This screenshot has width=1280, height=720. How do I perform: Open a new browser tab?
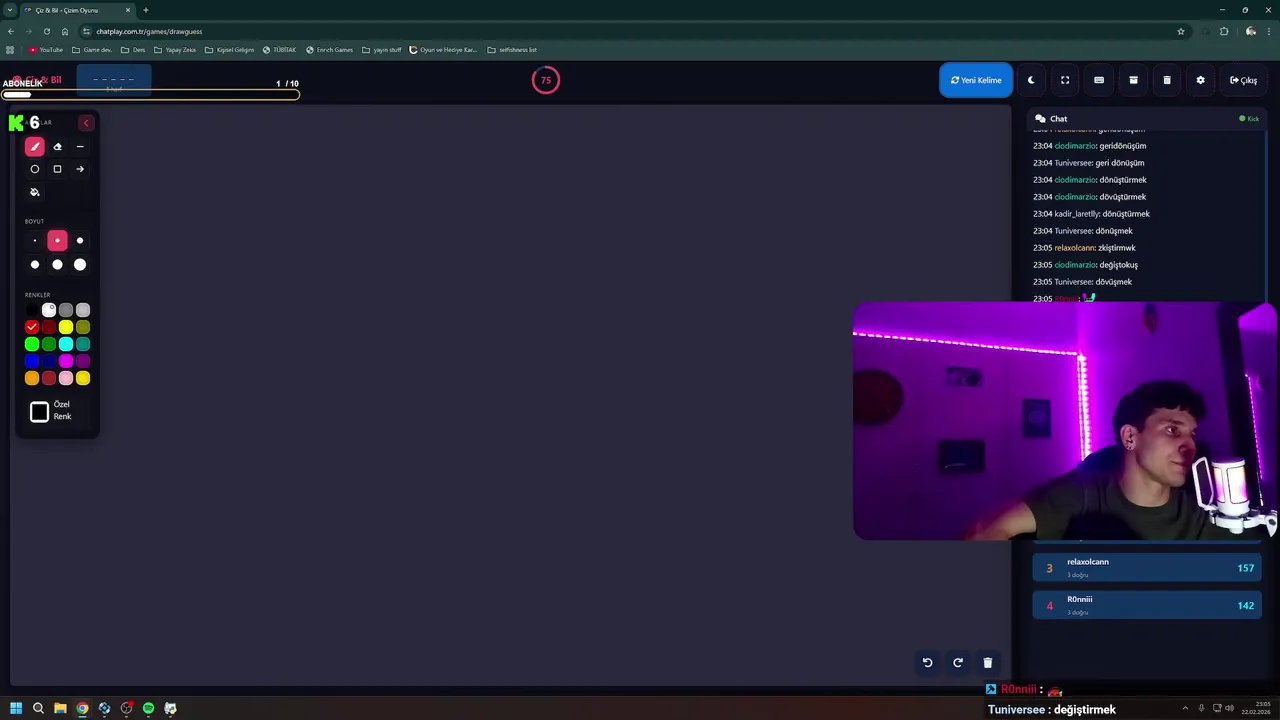point(146,10)
